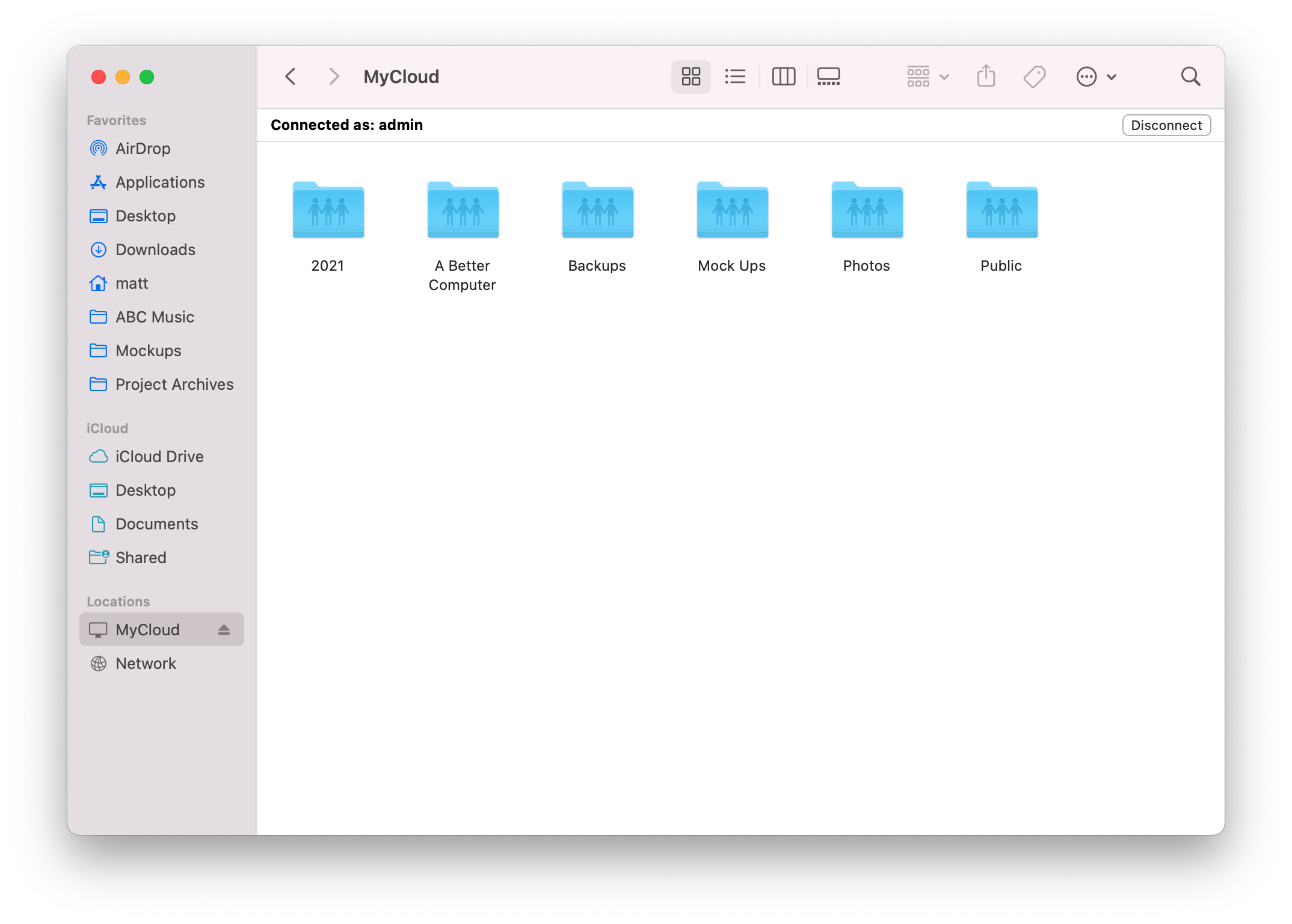Select icon view mode
This screenshot has width=1292, height=924.
coord(691,76)
